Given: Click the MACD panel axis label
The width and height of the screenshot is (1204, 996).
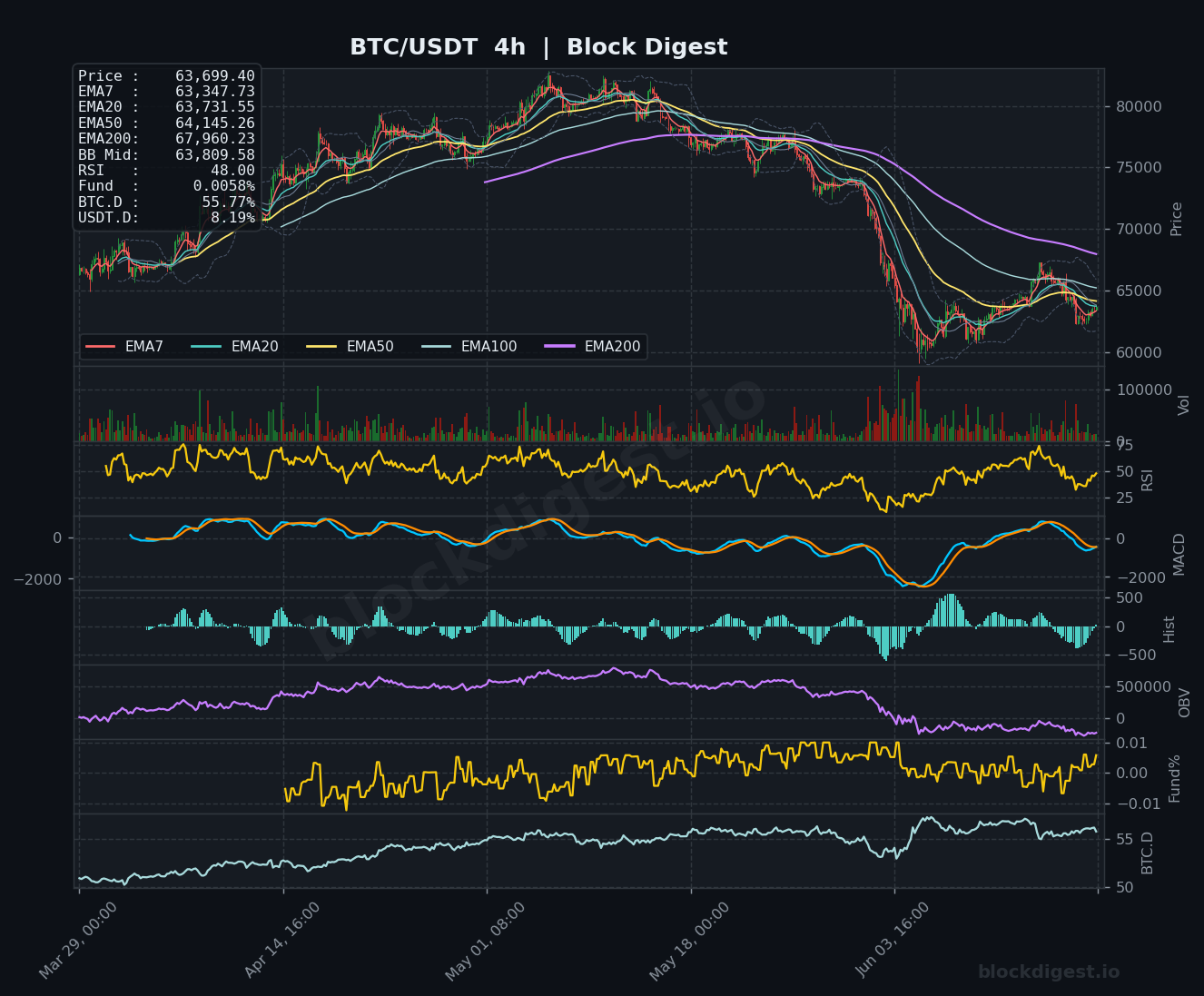Looking at the screenshot, I should [1179, 554].
